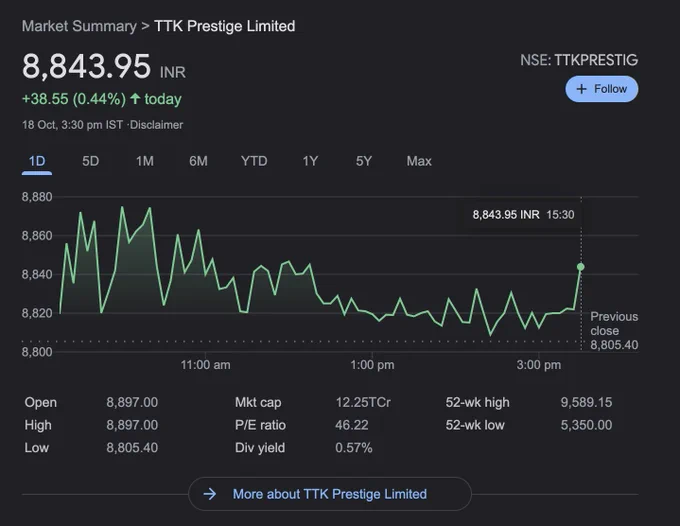The height and width of the screenshot is (526, 680).
Task: Click the large 8,843.95 price value
Action: (x=86, y=66)
